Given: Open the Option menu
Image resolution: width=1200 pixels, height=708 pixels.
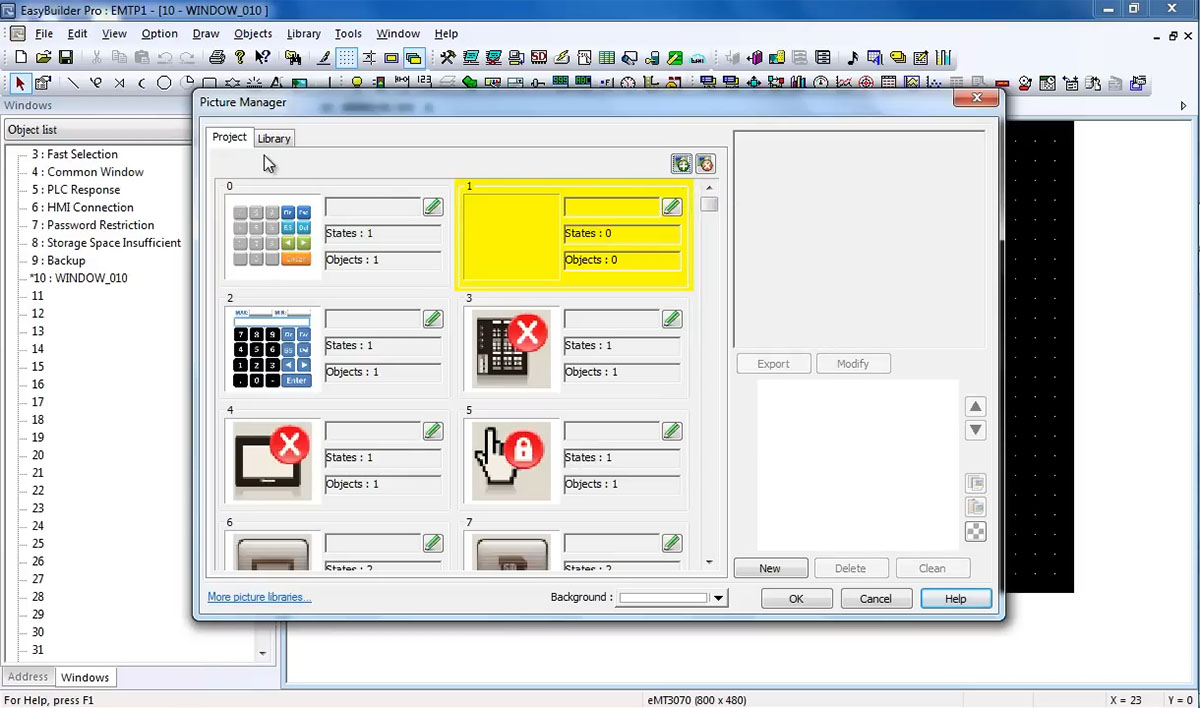Looking at the screenshot, I should (x=159, y=34).
